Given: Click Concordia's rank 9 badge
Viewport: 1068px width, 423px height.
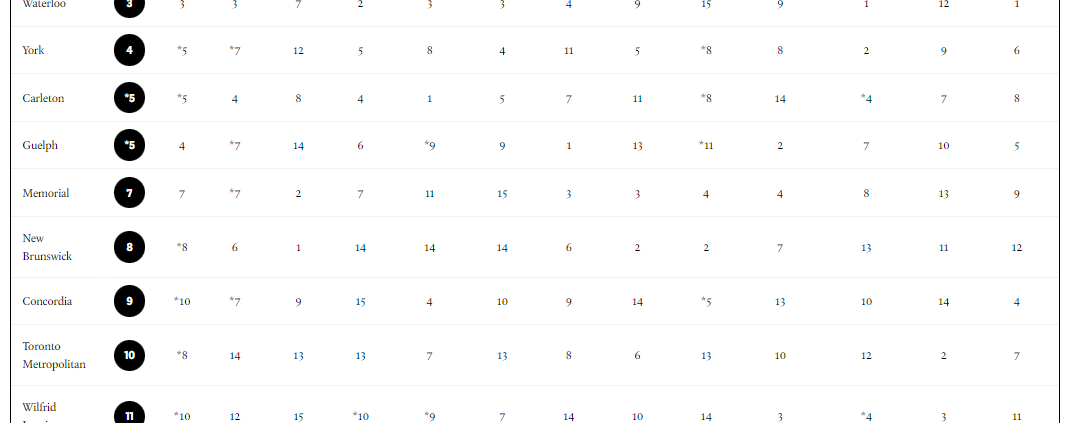Looking at the screenshot, I should pyautogui.click(x=129, y=301).
